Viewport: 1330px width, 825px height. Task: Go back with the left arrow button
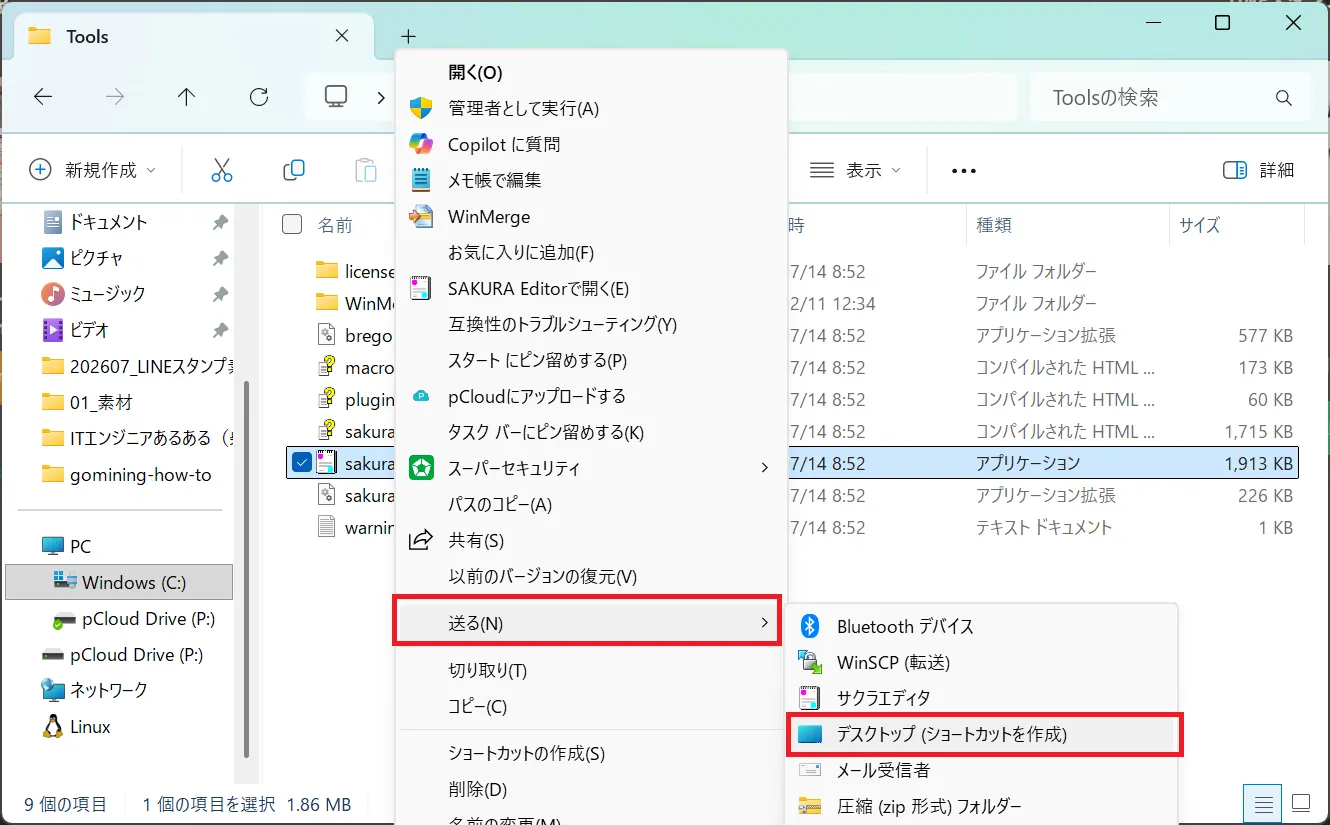click(x=42, y=97)
